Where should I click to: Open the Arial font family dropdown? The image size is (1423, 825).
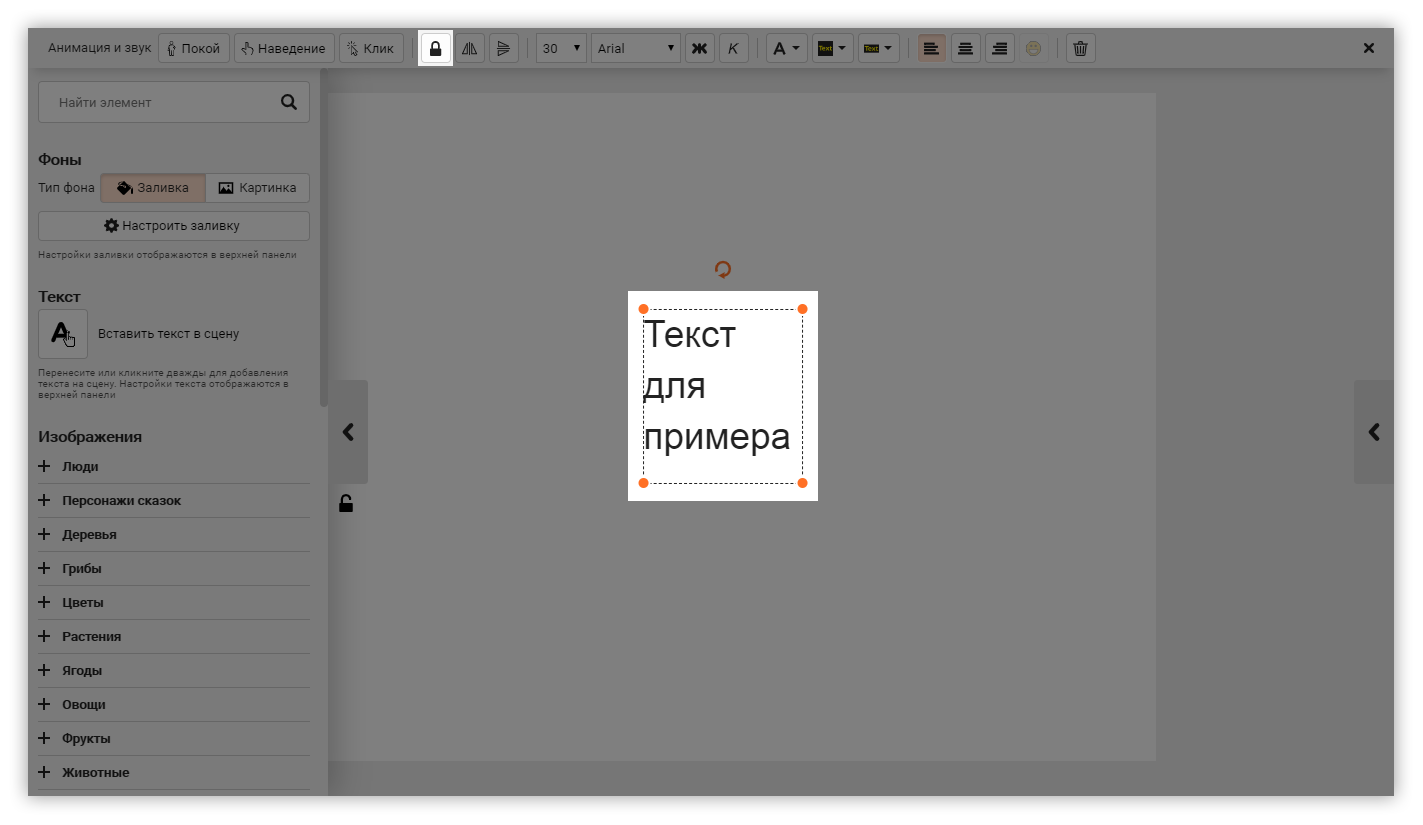[636, 48]
